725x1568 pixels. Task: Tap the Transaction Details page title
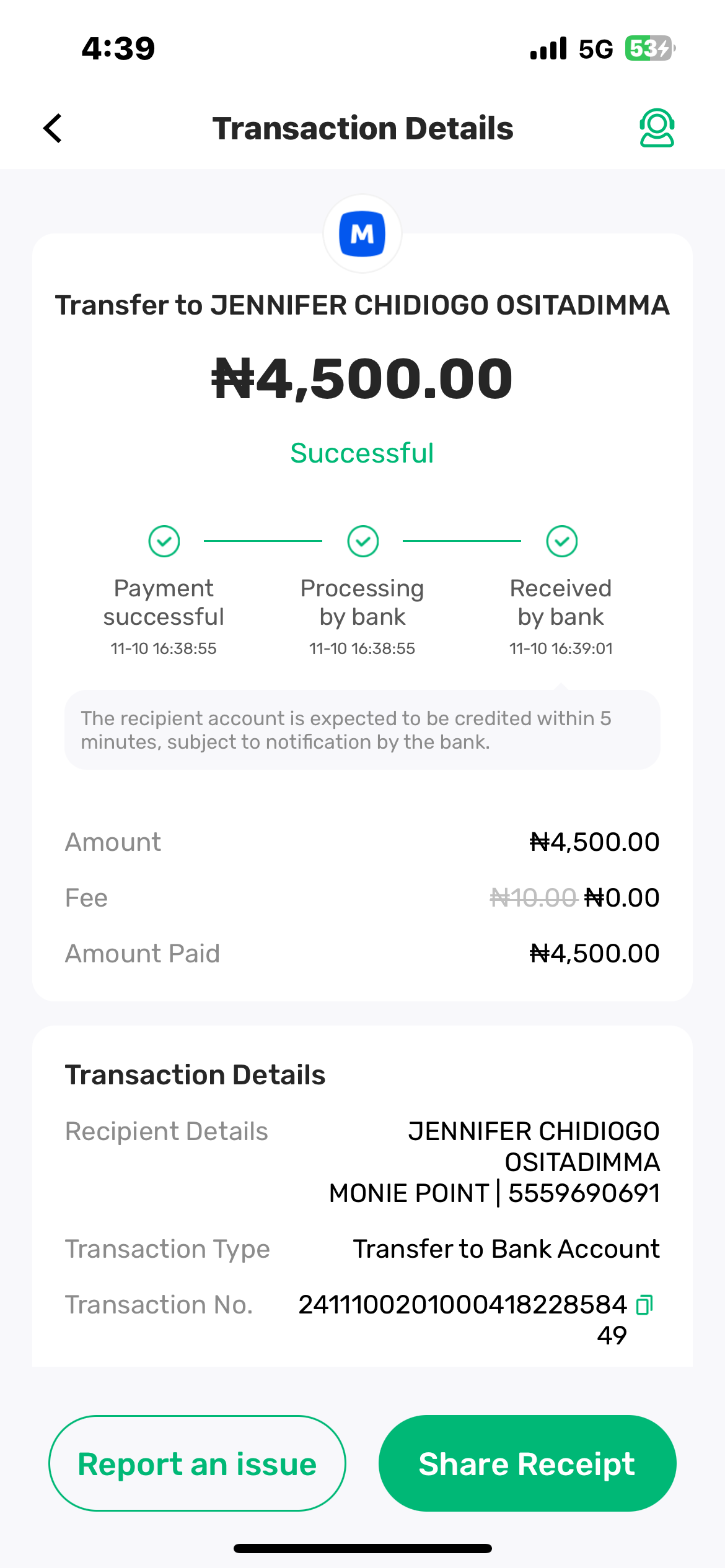362,128
